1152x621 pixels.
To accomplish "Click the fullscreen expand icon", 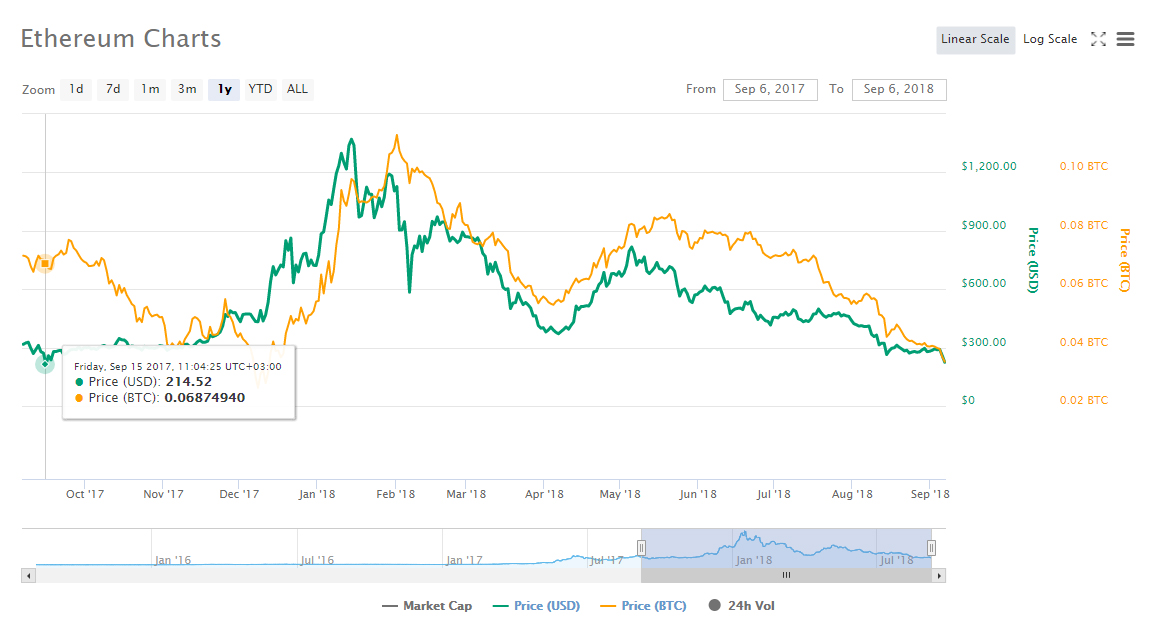I will [1098, 39].
